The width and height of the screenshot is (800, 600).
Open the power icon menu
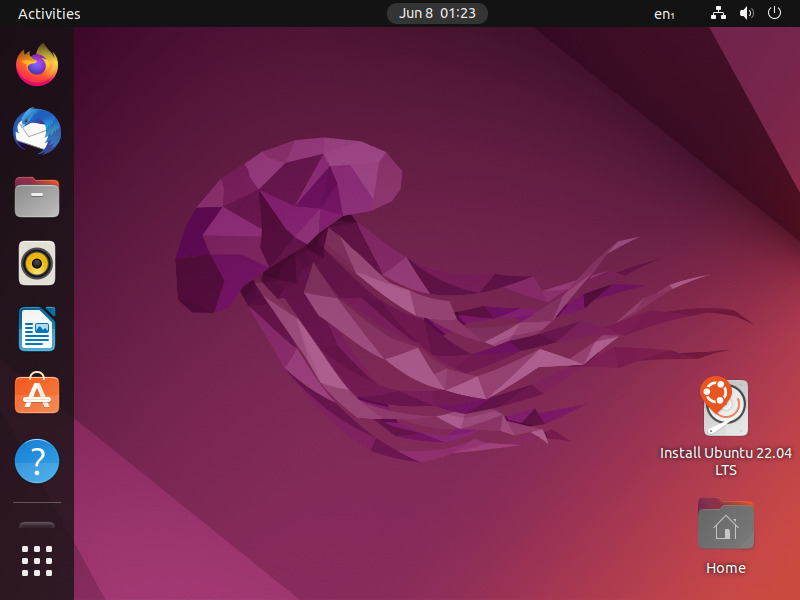coord(774,13)
